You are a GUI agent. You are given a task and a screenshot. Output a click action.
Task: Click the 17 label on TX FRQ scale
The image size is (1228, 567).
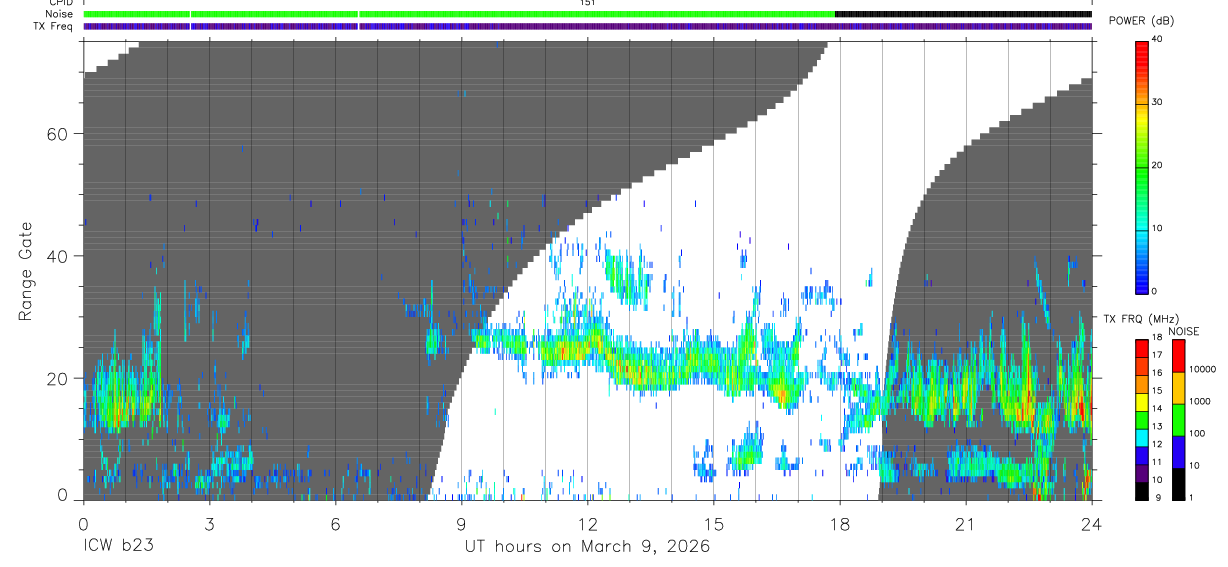(x=1157, y=355)
